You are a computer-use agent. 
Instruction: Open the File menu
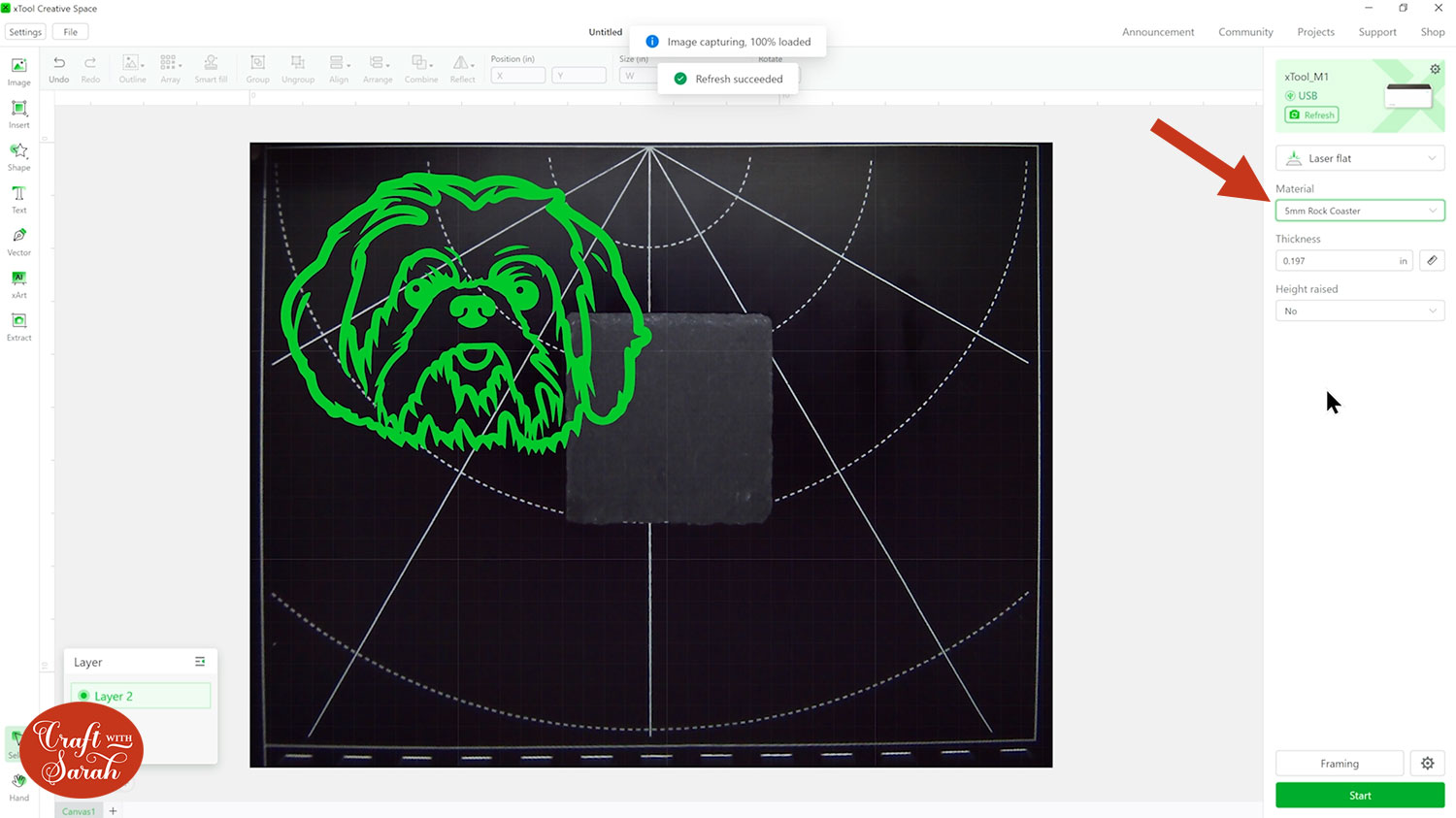[70, 32]
